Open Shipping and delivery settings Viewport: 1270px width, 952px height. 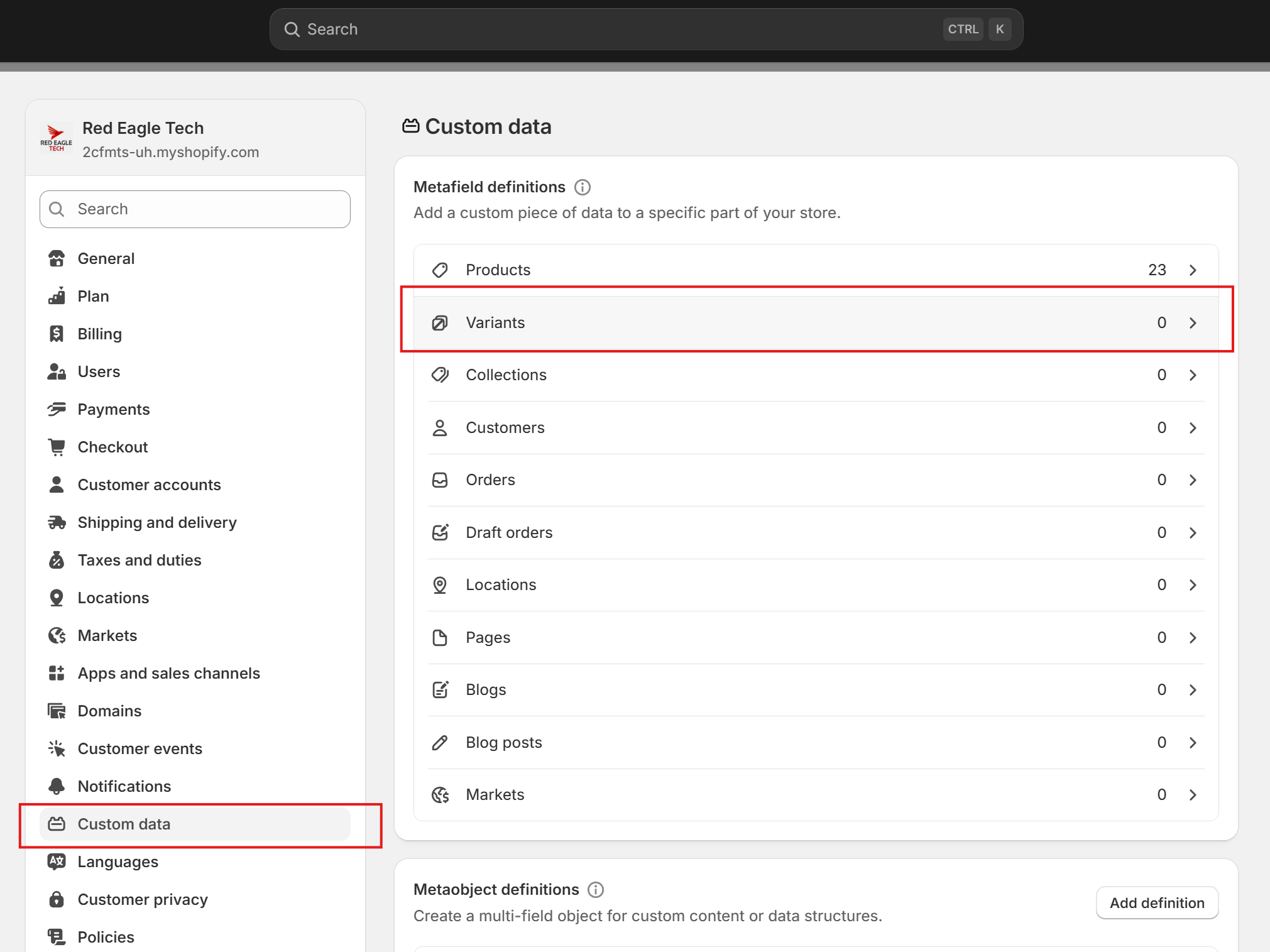coord(157,522)
